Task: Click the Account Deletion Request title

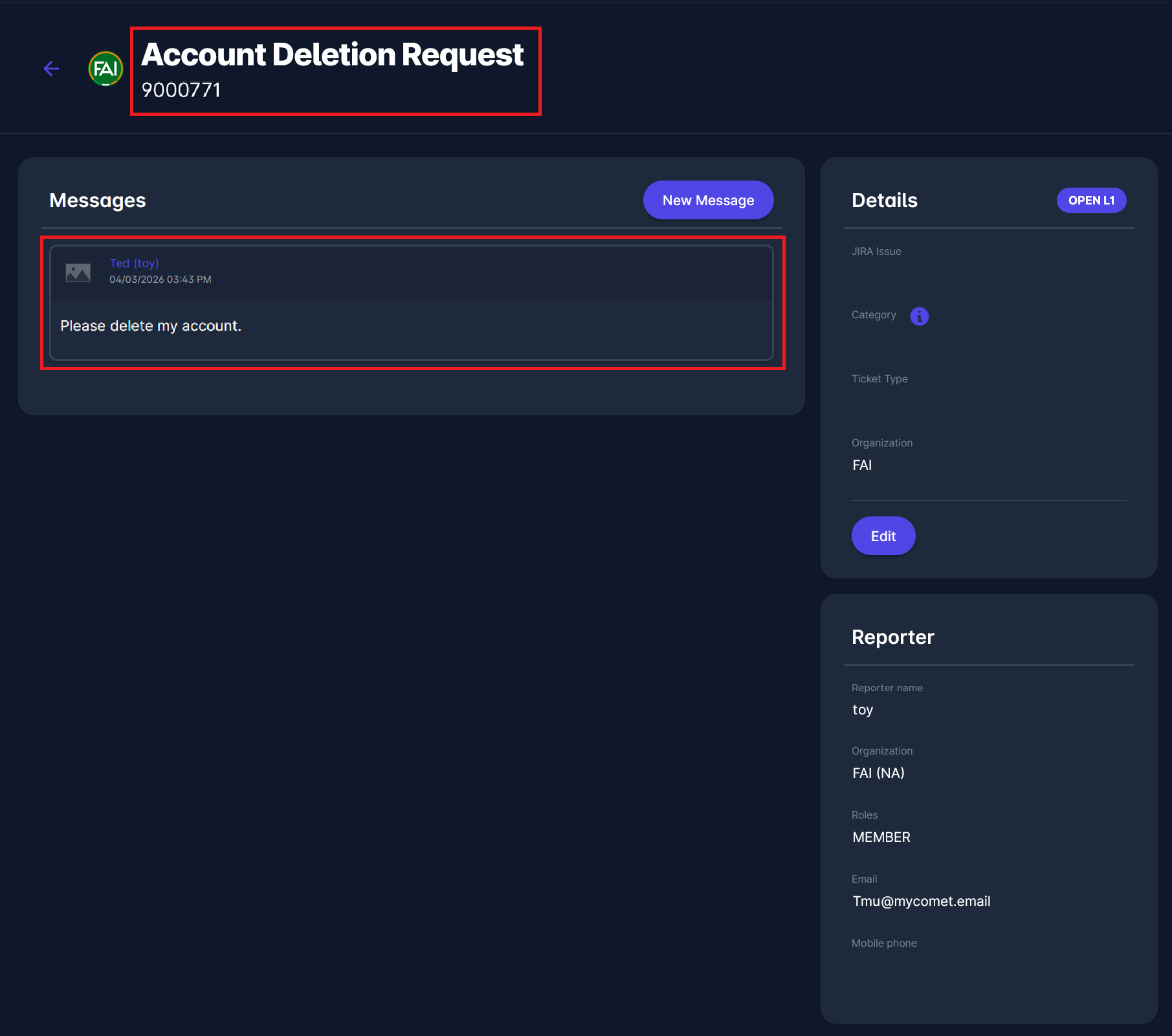Action: coord(332,55)
